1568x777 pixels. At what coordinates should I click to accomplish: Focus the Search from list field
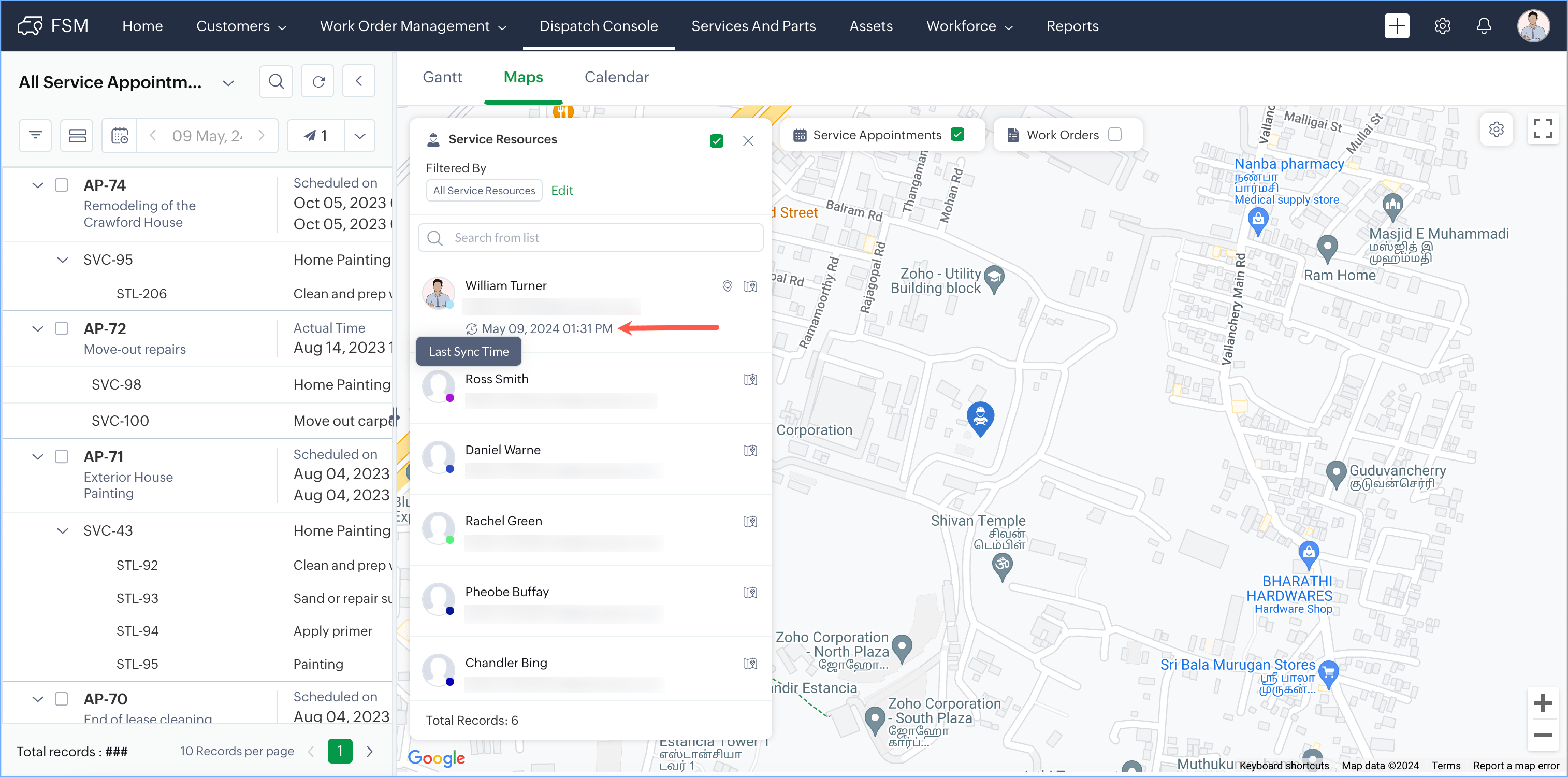[590, 237]
